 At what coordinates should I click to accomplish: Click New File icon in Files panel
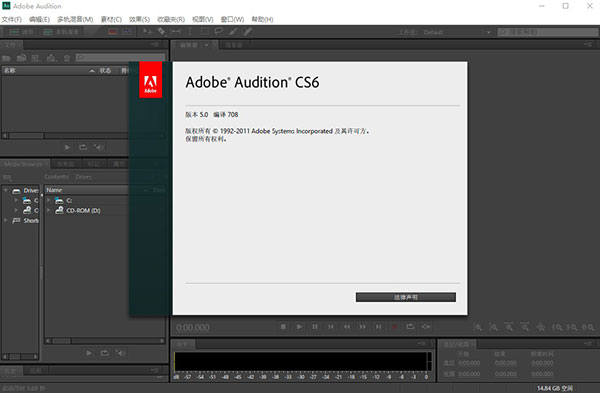coord(36,58)
